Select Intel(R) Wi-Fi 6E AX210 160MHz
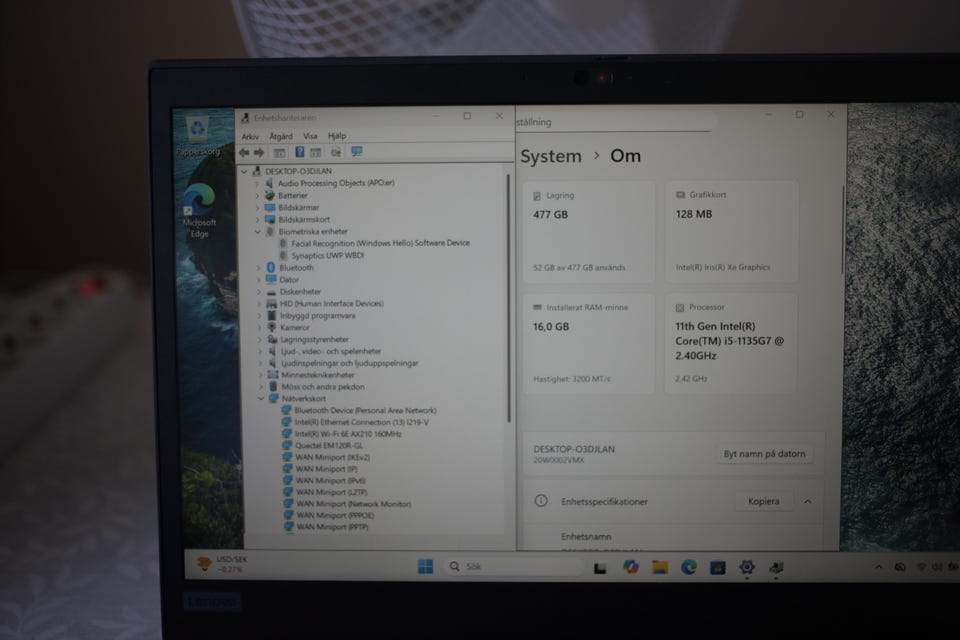960x640 pixels. [348, 434]
